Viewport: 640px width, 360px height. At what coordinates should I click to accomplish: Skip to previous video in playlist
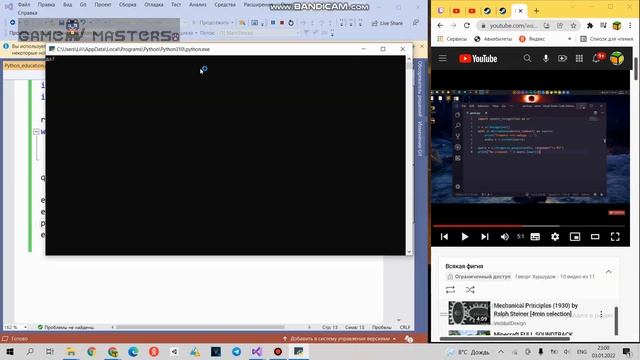(x=444, y=237)
